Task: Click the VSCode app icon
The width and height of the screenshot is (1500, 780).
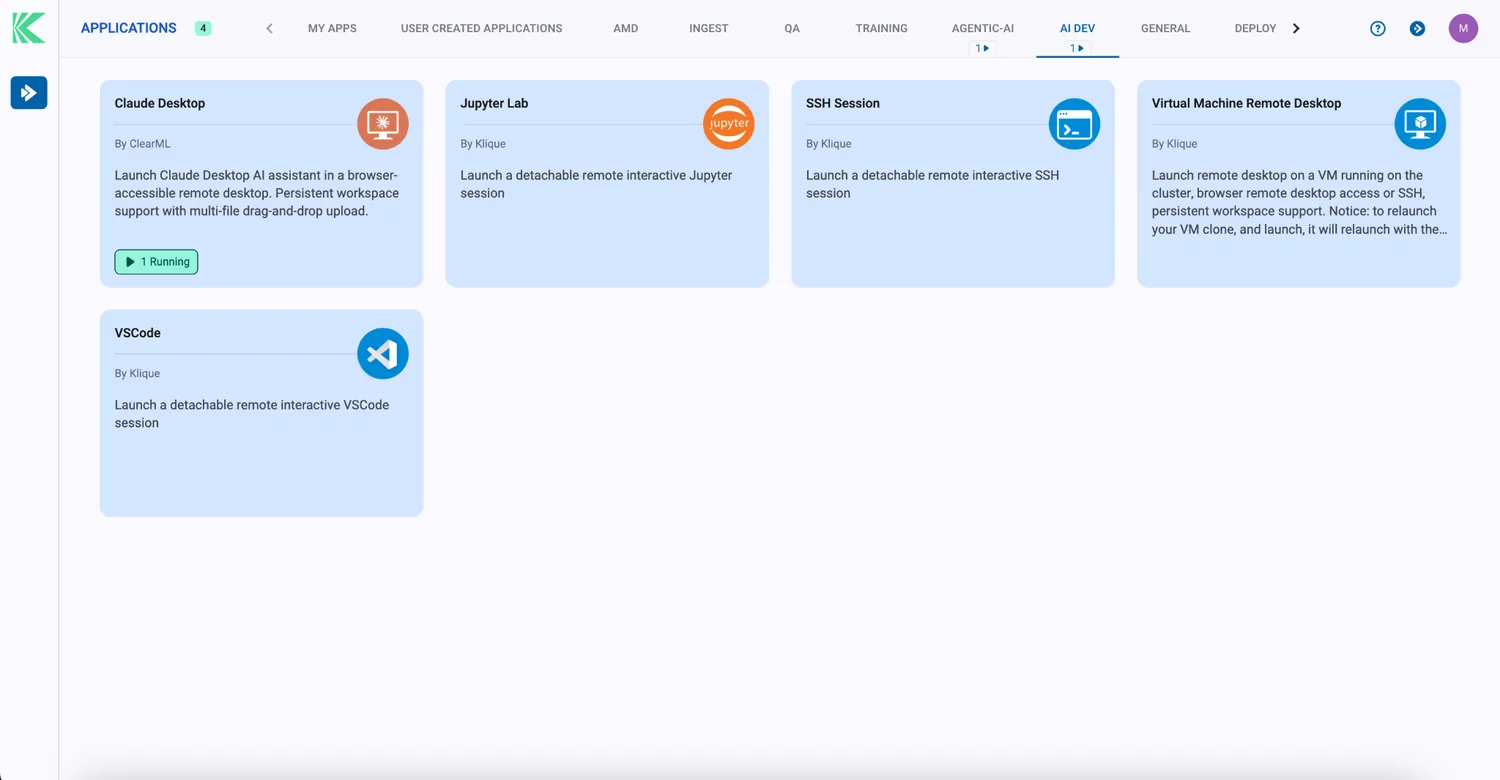Action: coord(383,354)
